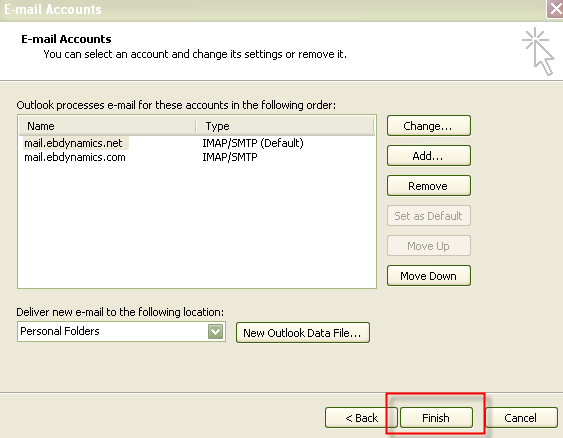The width and height of the screenshot is (563, 438).
Task: Expand the Personal Folders dropdown arrow
Action: click(215, 331)
